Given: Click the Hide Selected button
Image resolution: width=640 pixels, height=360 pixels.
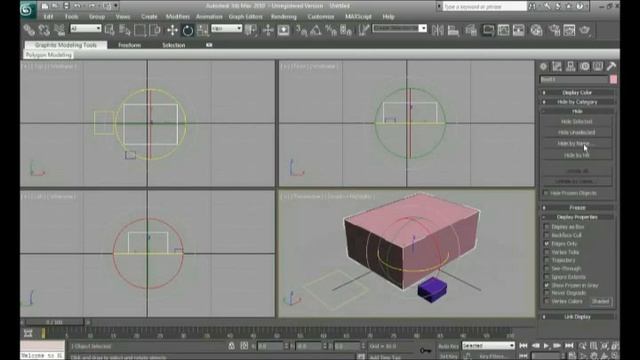Looking at the screenshot, I should click(x=577, y=122).
